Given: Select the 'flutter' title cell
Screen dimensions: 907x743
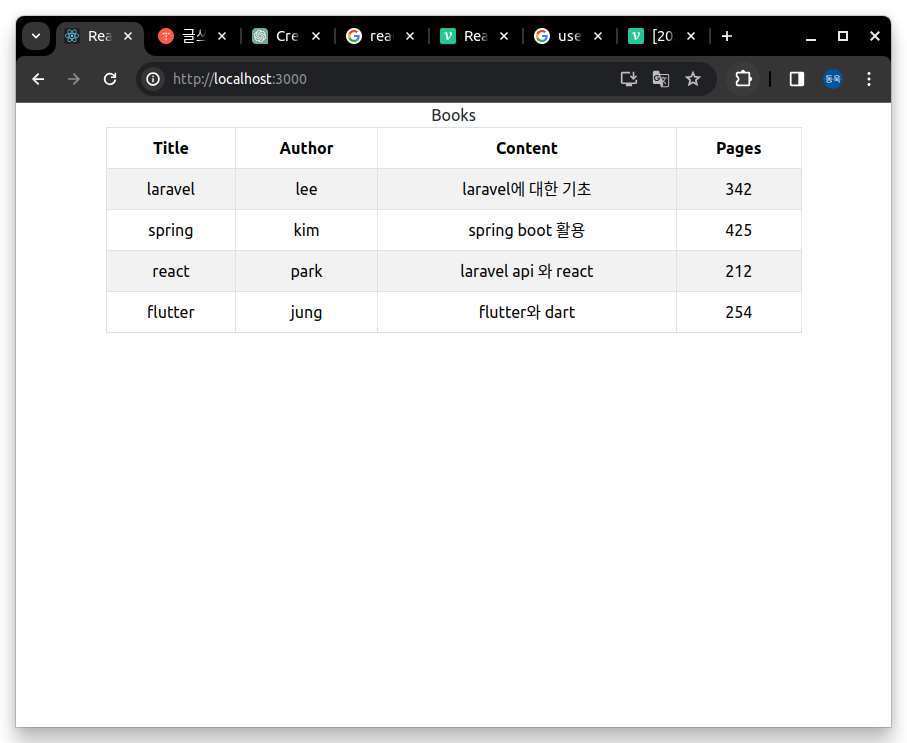Looking at the screenshot, I should point(171,312).
